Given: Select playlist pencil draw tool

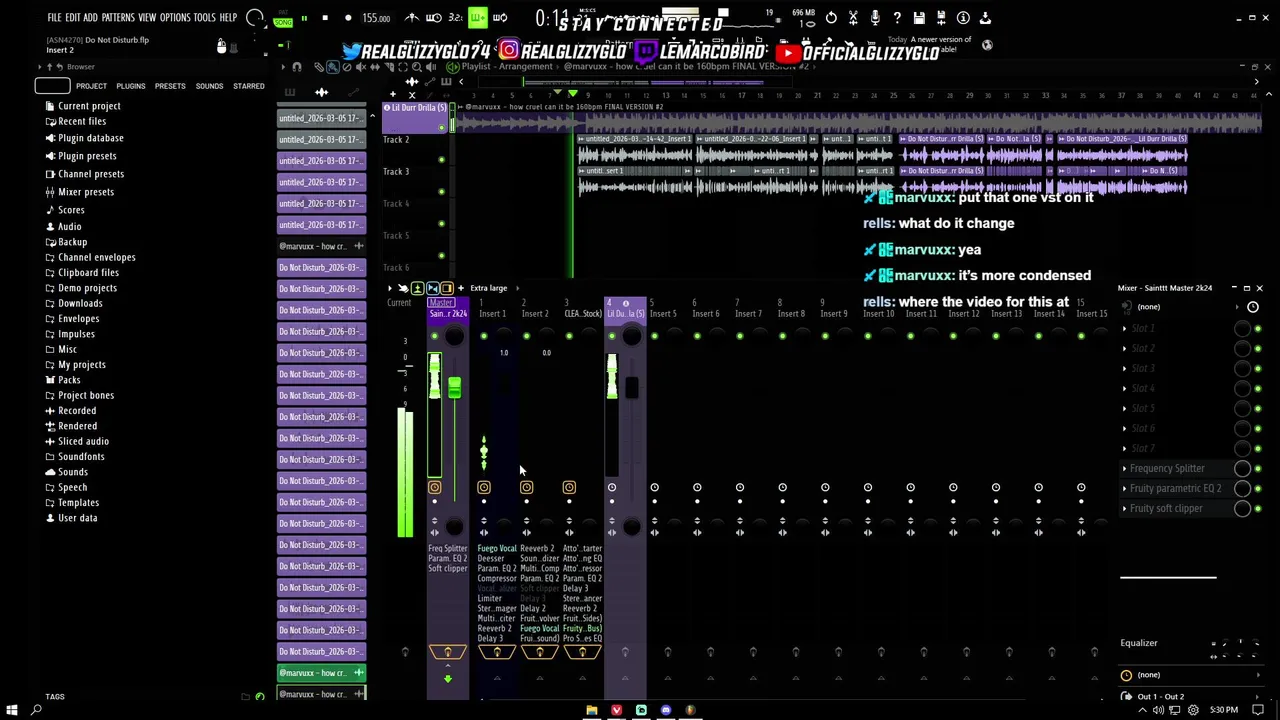Looking at the screenshot, I should (319, 67).
